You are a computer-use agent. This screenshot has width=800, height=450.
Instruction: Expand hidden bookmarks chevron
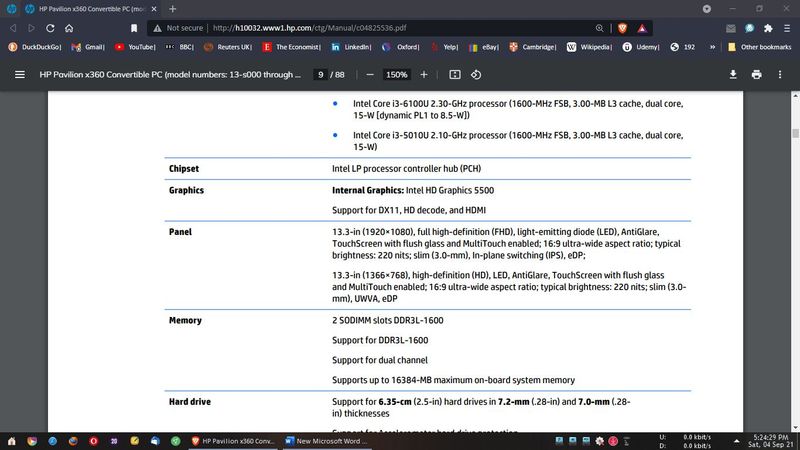click(712, 47)
